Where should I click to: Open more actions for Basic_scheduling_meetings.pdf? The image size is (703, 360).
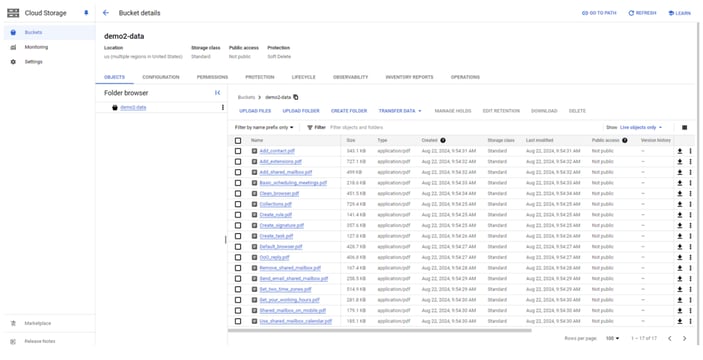690,183
